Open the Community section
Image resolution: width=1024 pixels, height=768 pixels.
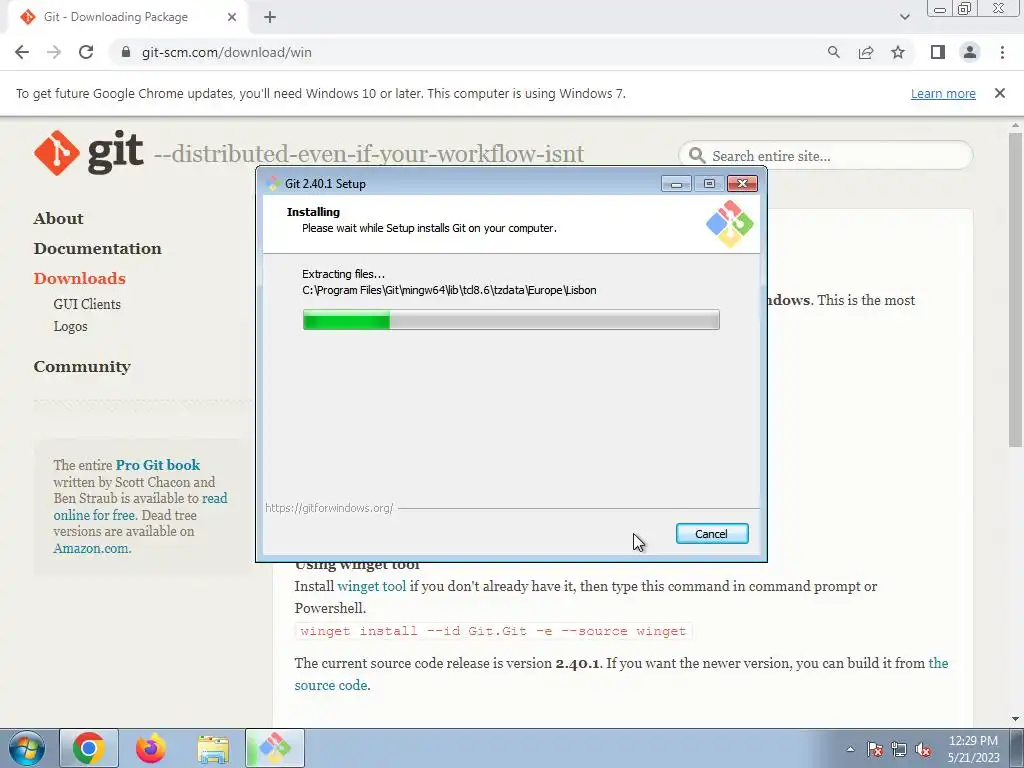(x=82, y=366)
